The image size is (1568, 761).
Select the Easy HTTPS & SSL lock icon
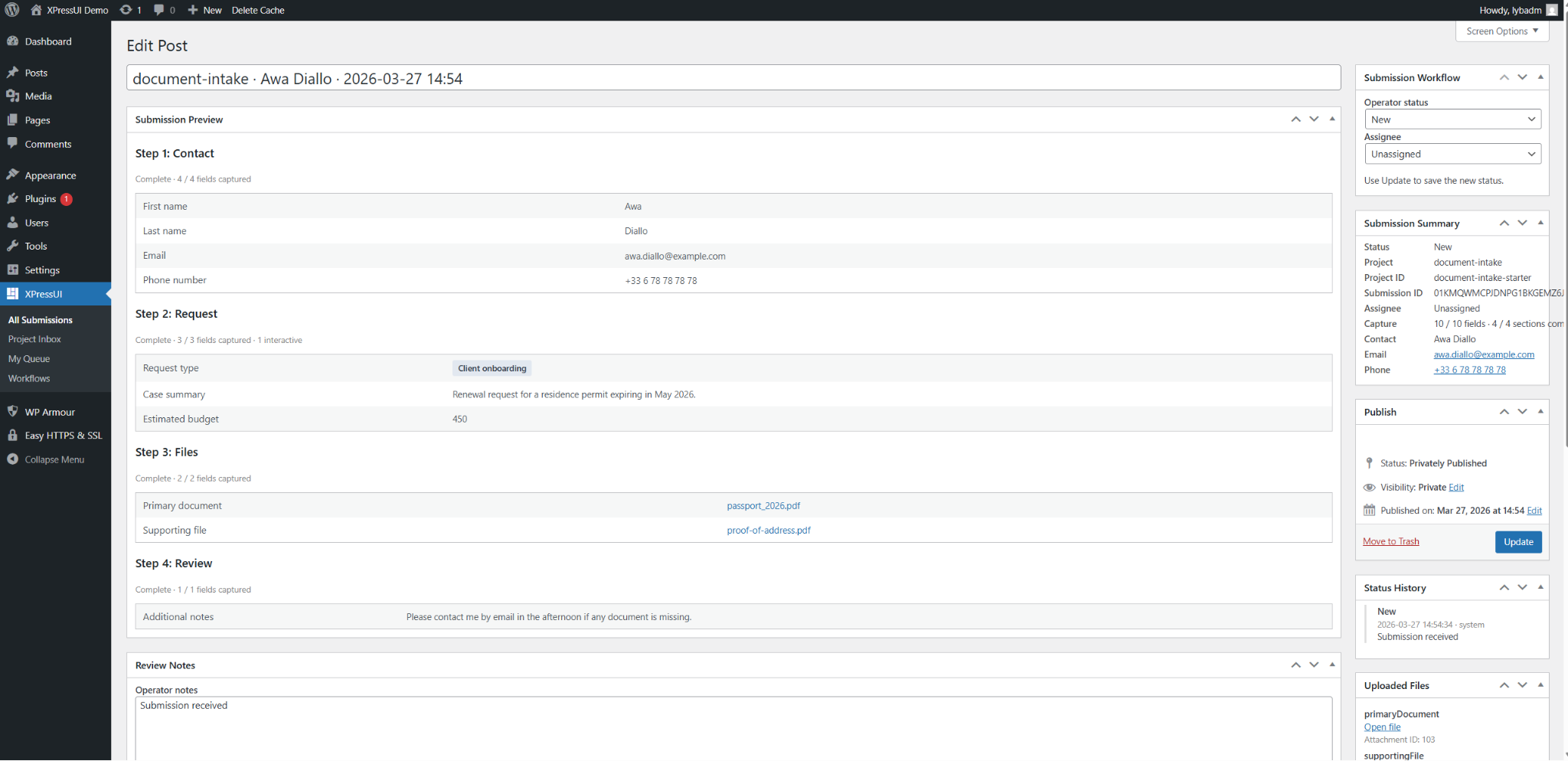14,435
